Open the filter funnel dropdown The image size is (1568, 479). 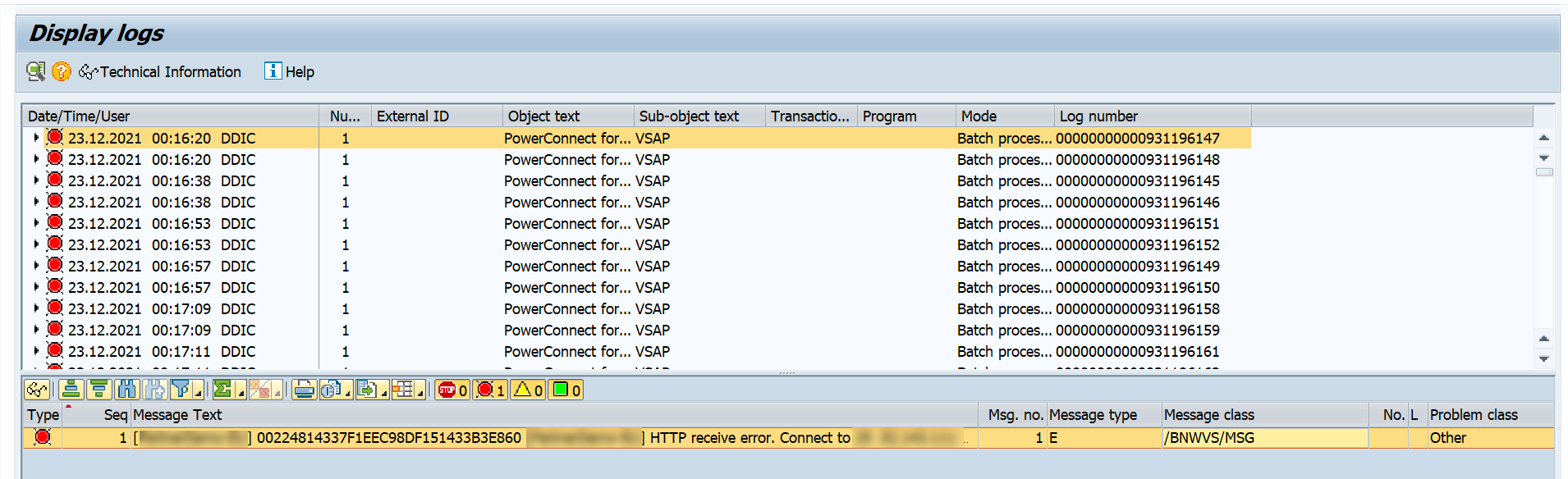tap(198, 394)
